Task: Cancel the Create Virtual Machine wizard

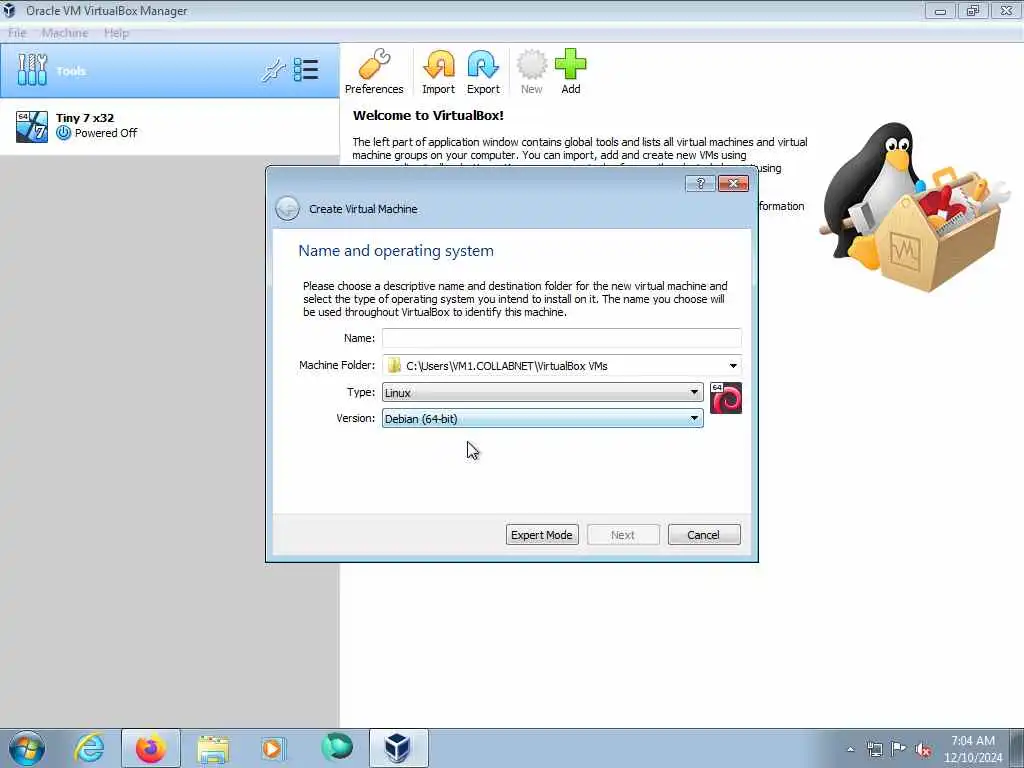Action: pyautogui.click(x=704, y=535)
